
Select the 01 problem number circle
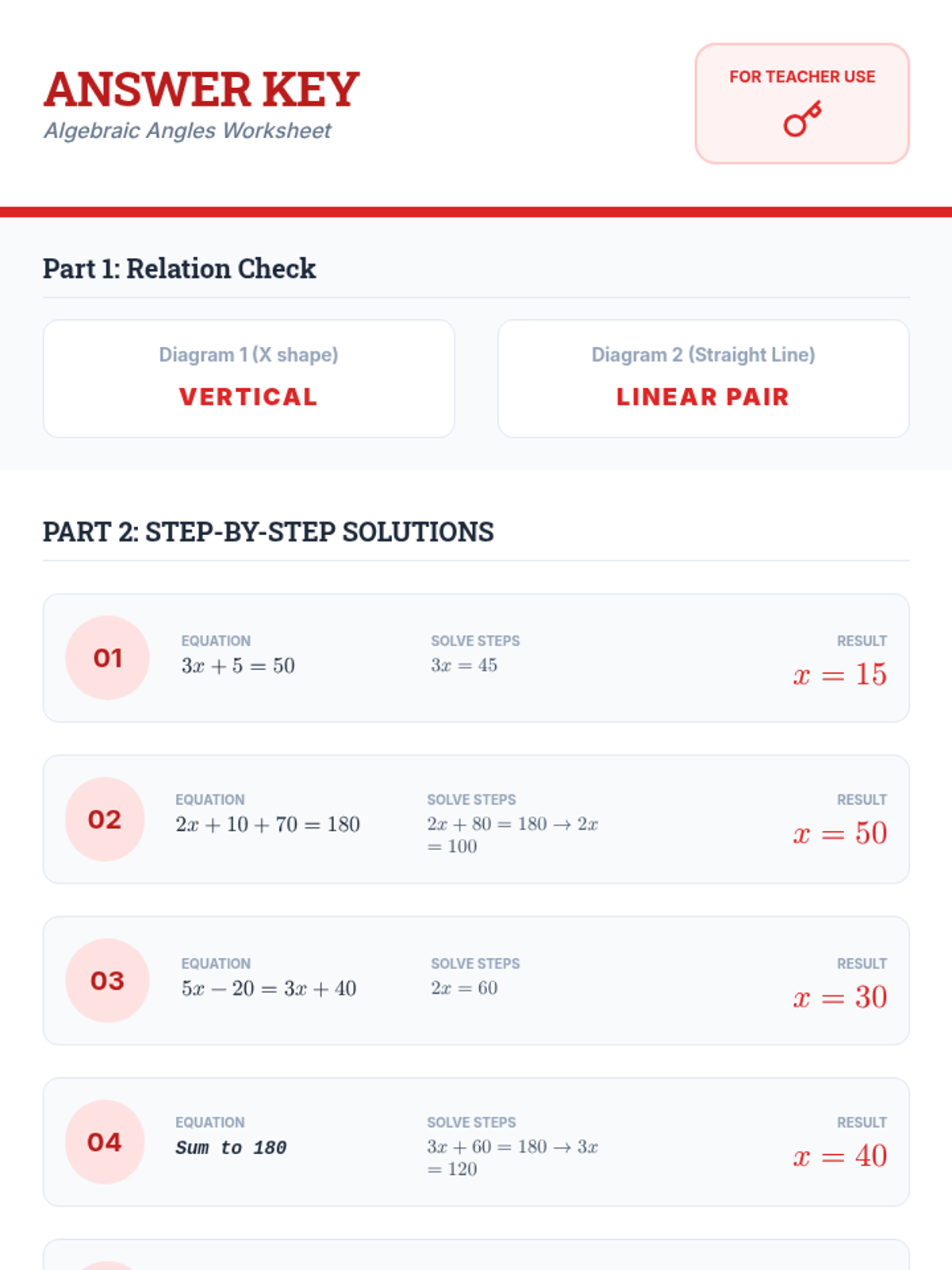click(x=107, y=658)
